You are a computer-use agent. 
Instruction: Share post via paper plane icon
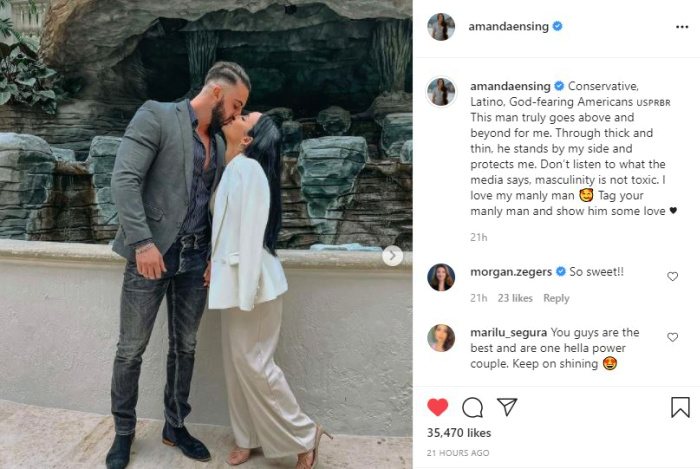pyautogui.click(x=507, y=407)
